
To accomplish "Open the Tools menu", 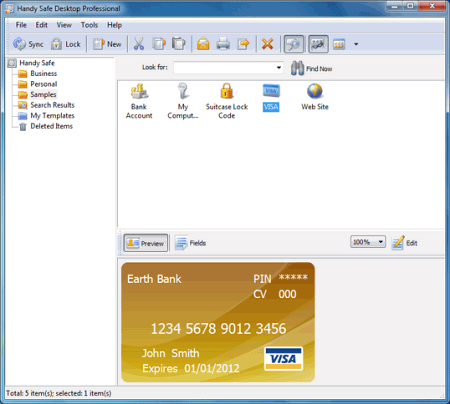I will 89,25.
